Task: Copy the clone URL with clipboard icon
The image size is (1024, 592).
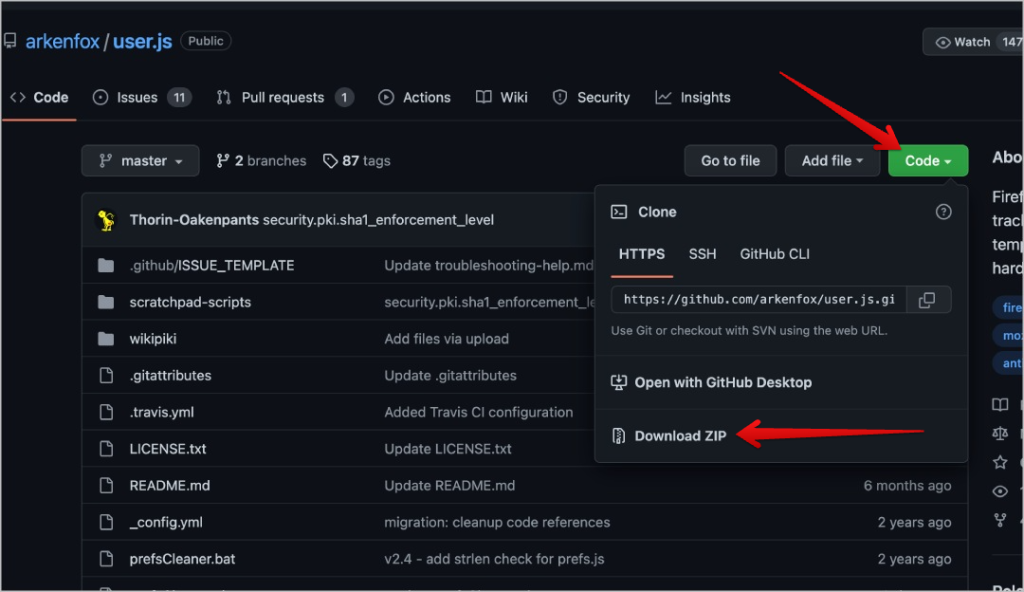Action: pos(927,300)
